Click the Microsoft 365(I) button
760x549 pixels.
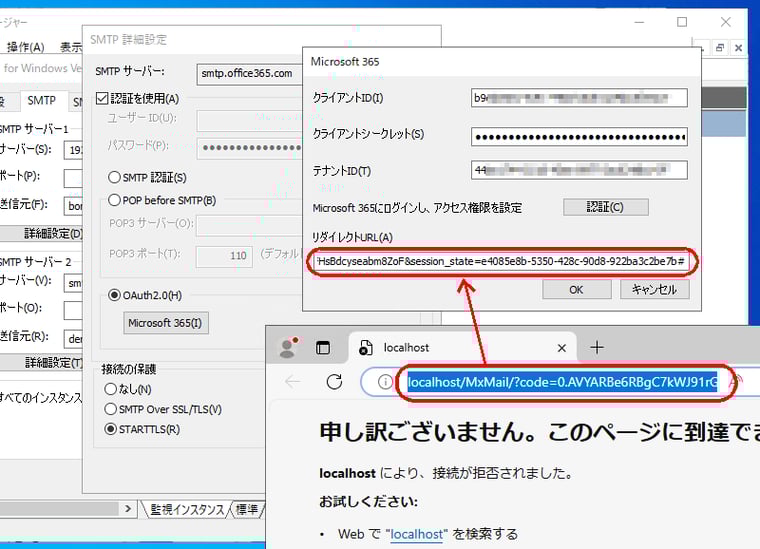[166, 323]
